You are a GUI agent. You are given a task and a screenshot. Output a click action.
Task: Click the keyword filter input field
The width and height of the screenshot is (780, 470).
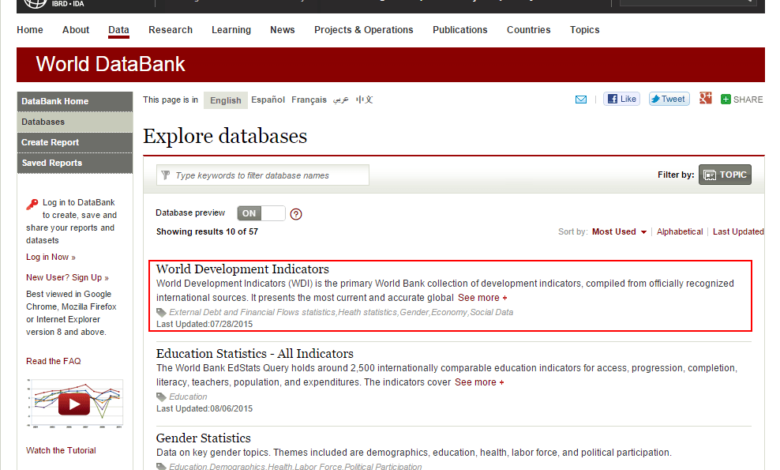[x=263, y=175]
